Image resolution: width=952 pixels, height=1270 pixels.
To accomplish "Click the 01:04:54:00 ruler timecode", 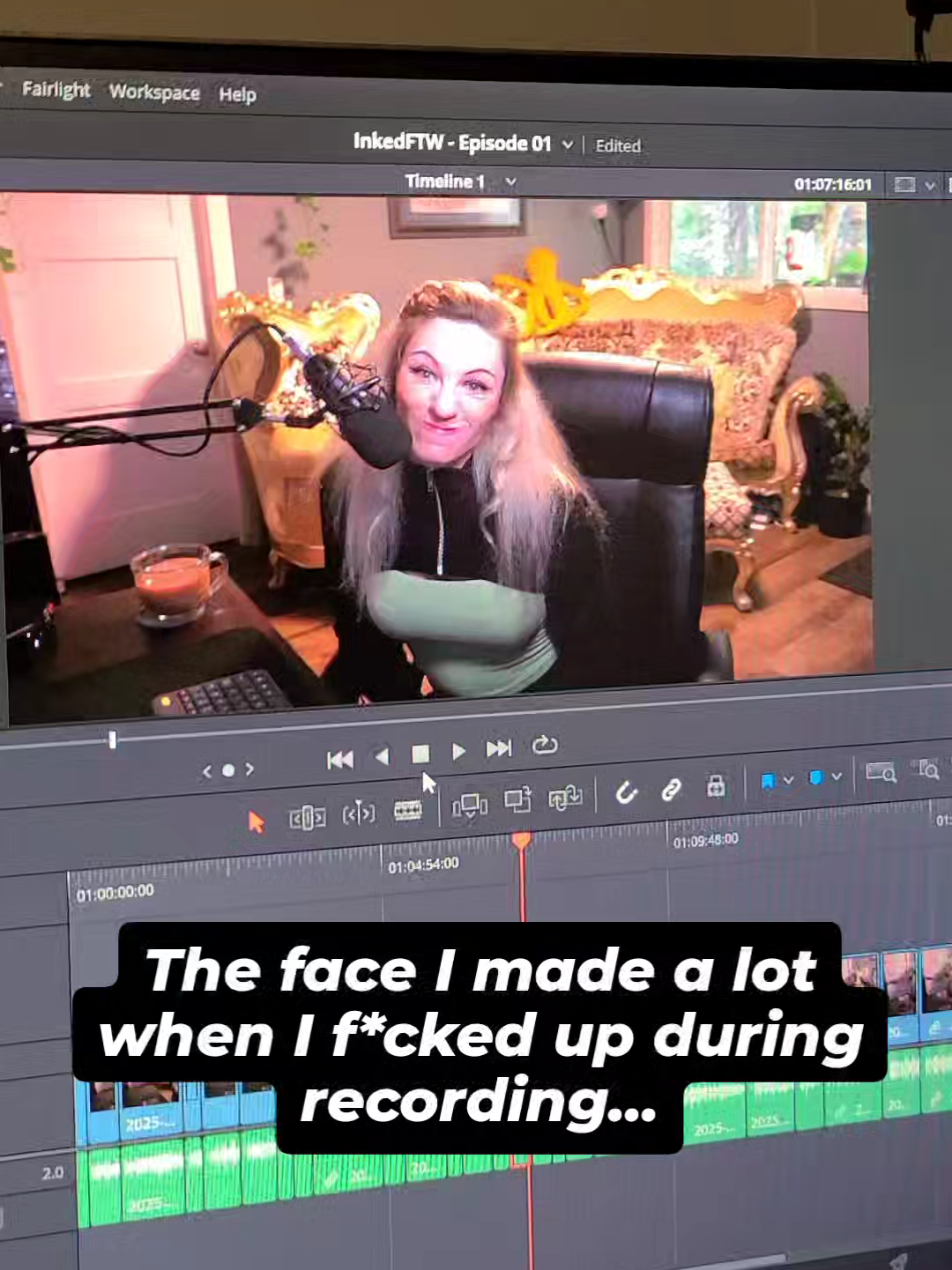I will pyautogui.click(x=423, y=864).
